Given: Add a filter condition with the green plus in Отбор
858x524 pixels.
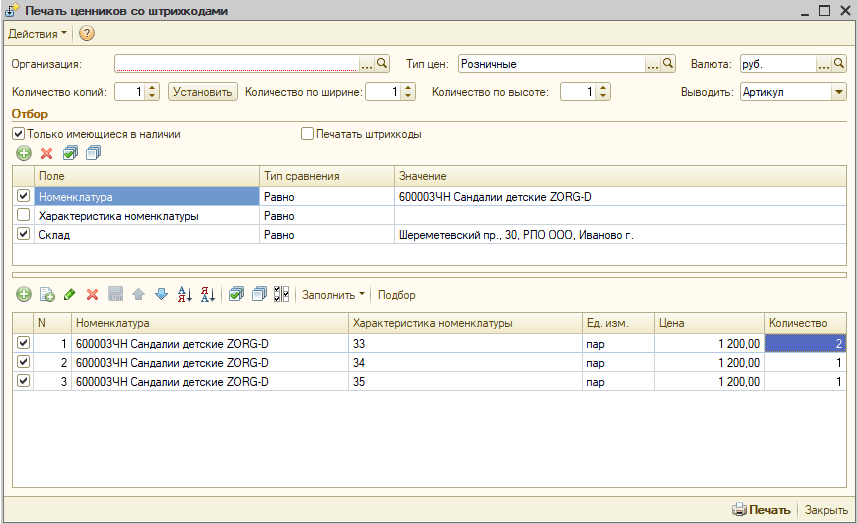Looking at the screenshot, I should [x=23, y=153].
